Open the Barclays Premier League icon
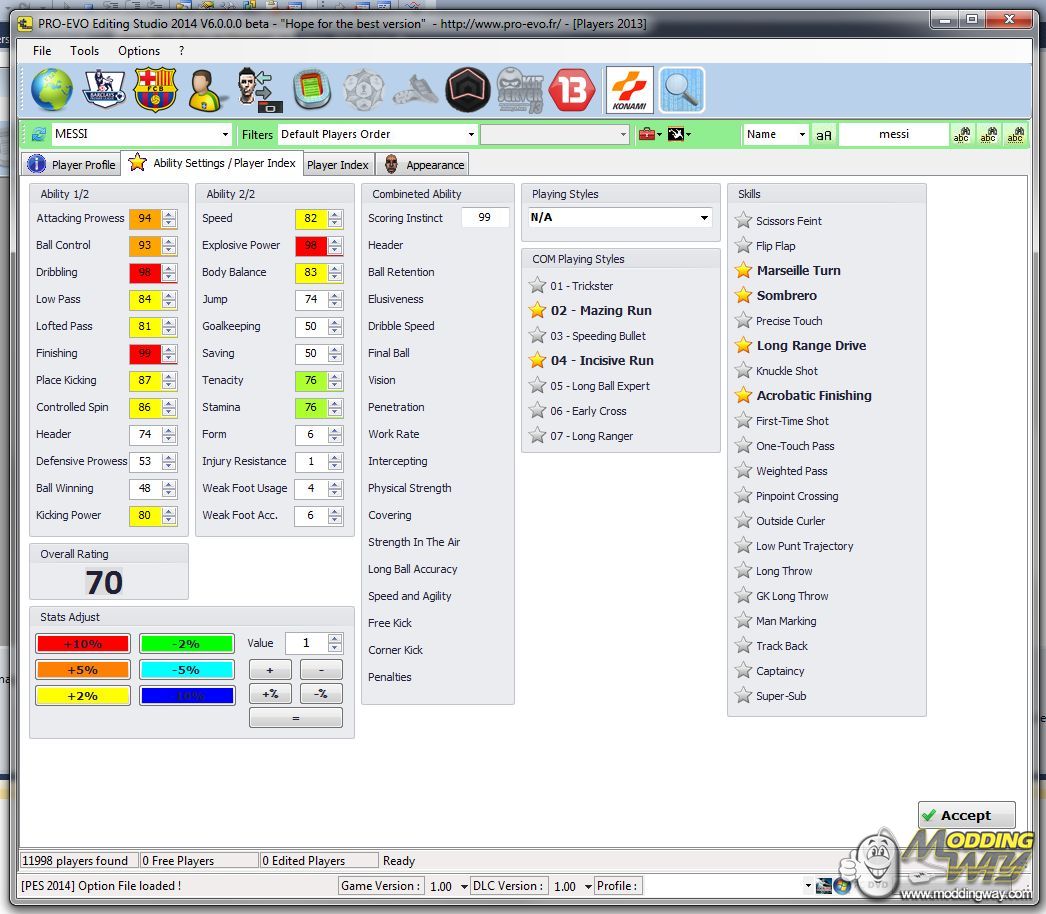The width and height of the screenshot is (1046, 914). point(104,90)
